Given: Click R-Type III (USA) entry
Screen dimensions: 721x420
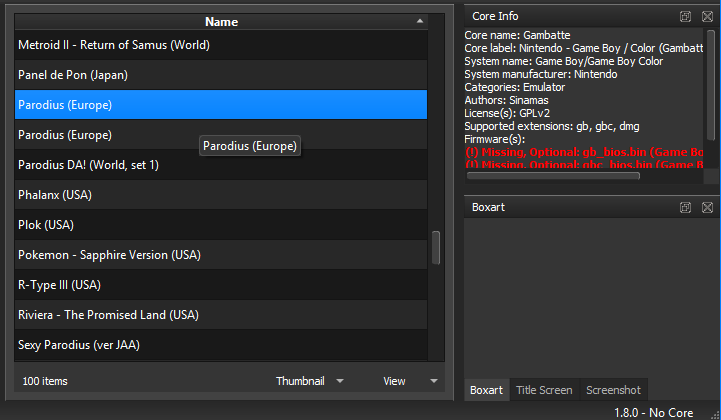Looking at the screenshot, I should coord(59,285).
